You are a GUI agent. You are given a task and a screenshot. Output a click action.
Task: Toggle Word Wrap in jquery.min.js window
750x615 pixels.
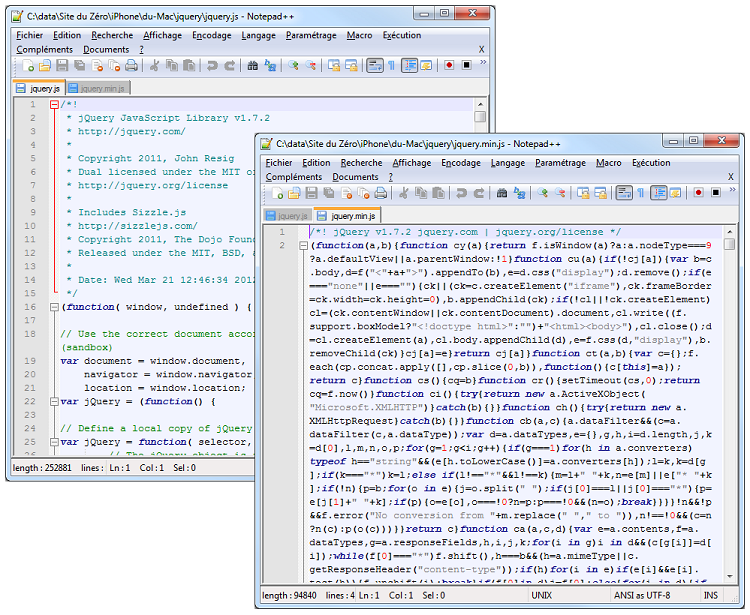624,193
